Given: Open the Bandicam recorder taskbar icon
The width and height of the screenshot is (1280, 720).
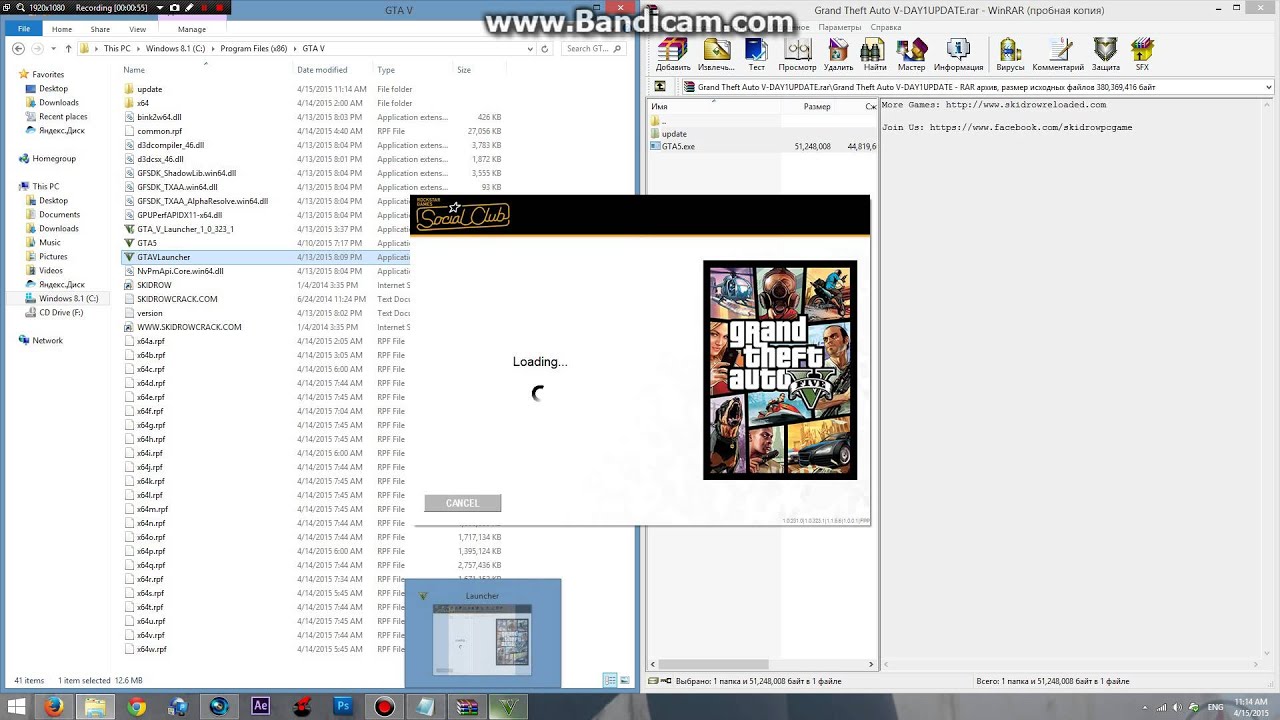Looking at the screenshot, I should (x=384, y=706).
